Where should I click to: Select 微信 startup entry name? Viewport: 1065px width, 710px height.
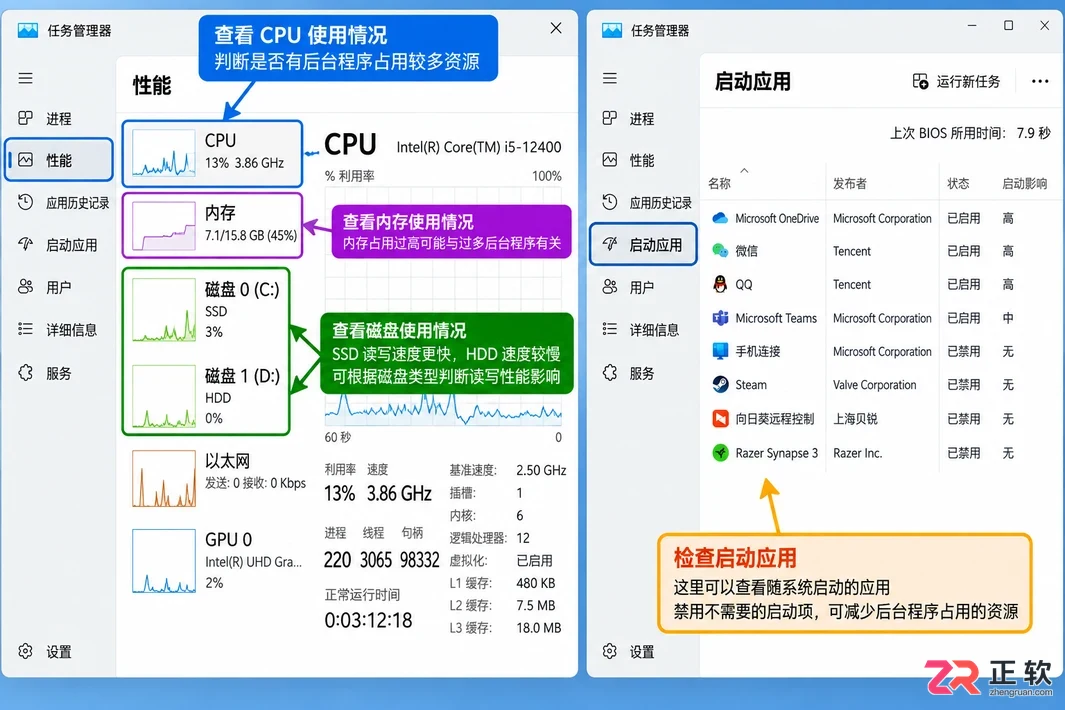pyautogui.click(x=746, y=251)
